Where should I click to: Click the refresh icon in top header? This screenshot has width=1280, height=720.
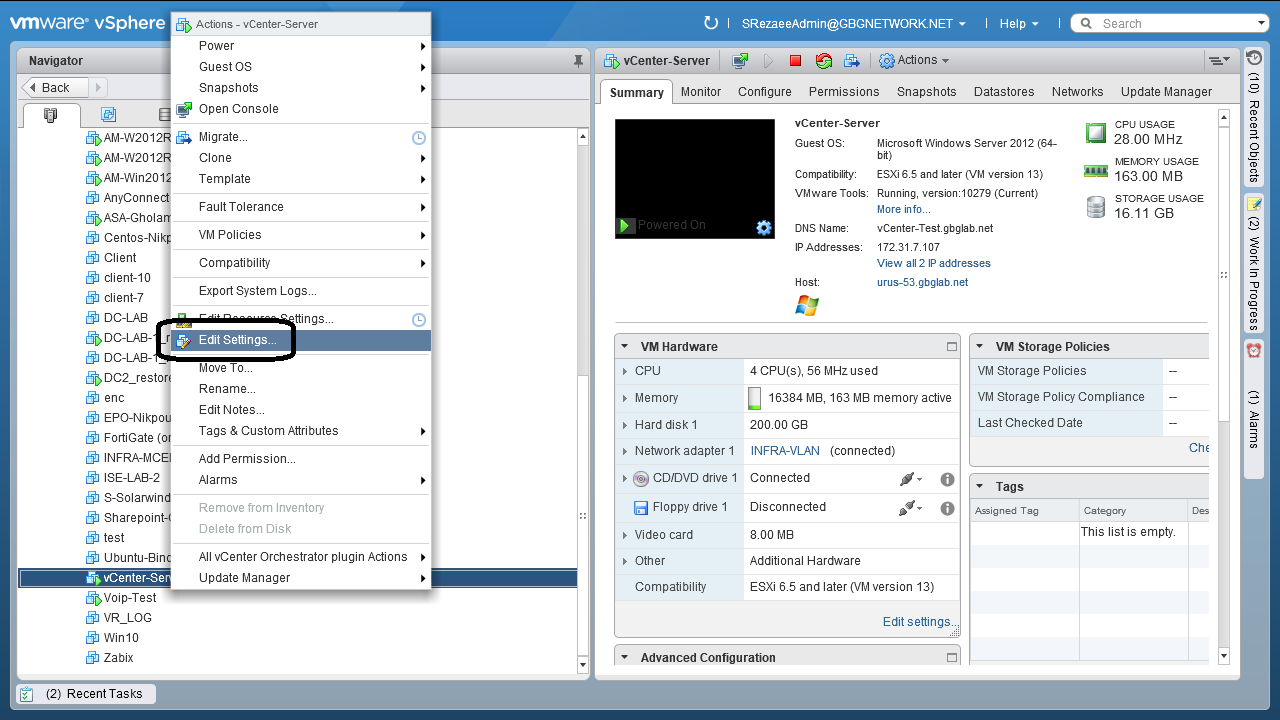pos(711,23)
